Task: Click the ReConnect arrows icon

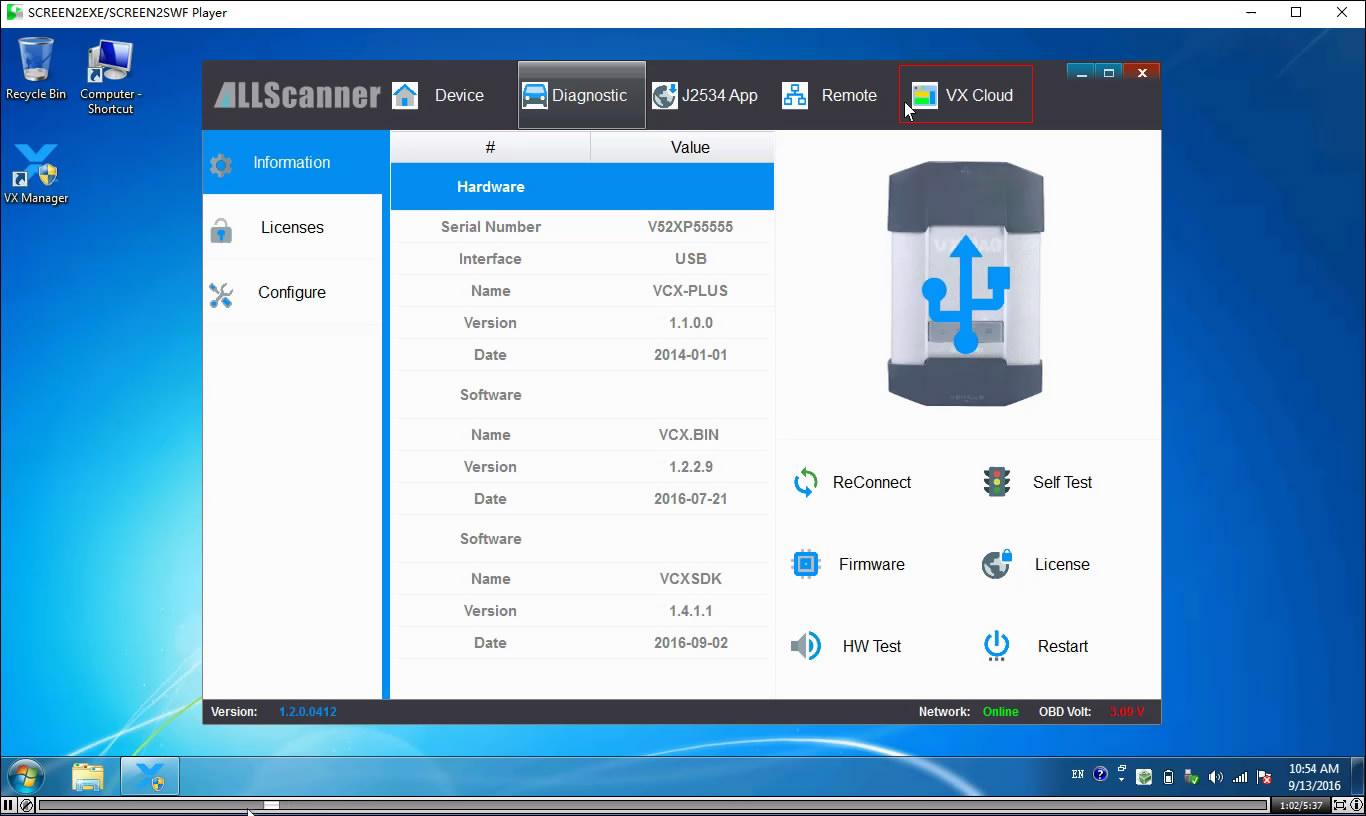Action: pyautogui.click(x=805, y=482)
